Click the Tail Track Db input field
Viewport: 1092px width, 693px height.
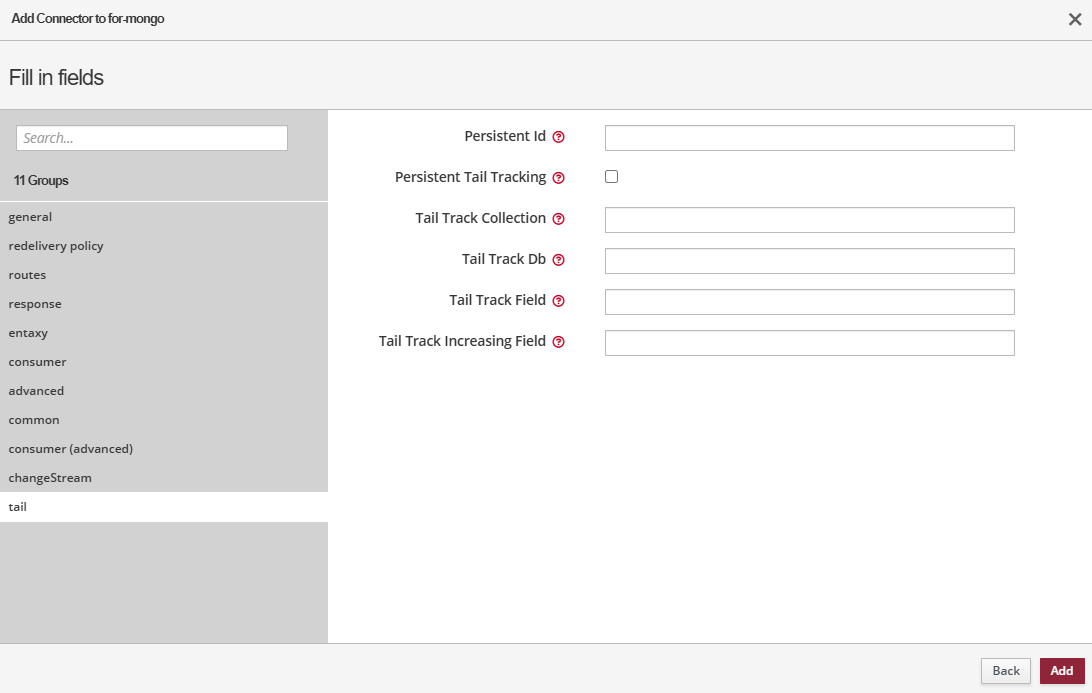click(809, 261)
